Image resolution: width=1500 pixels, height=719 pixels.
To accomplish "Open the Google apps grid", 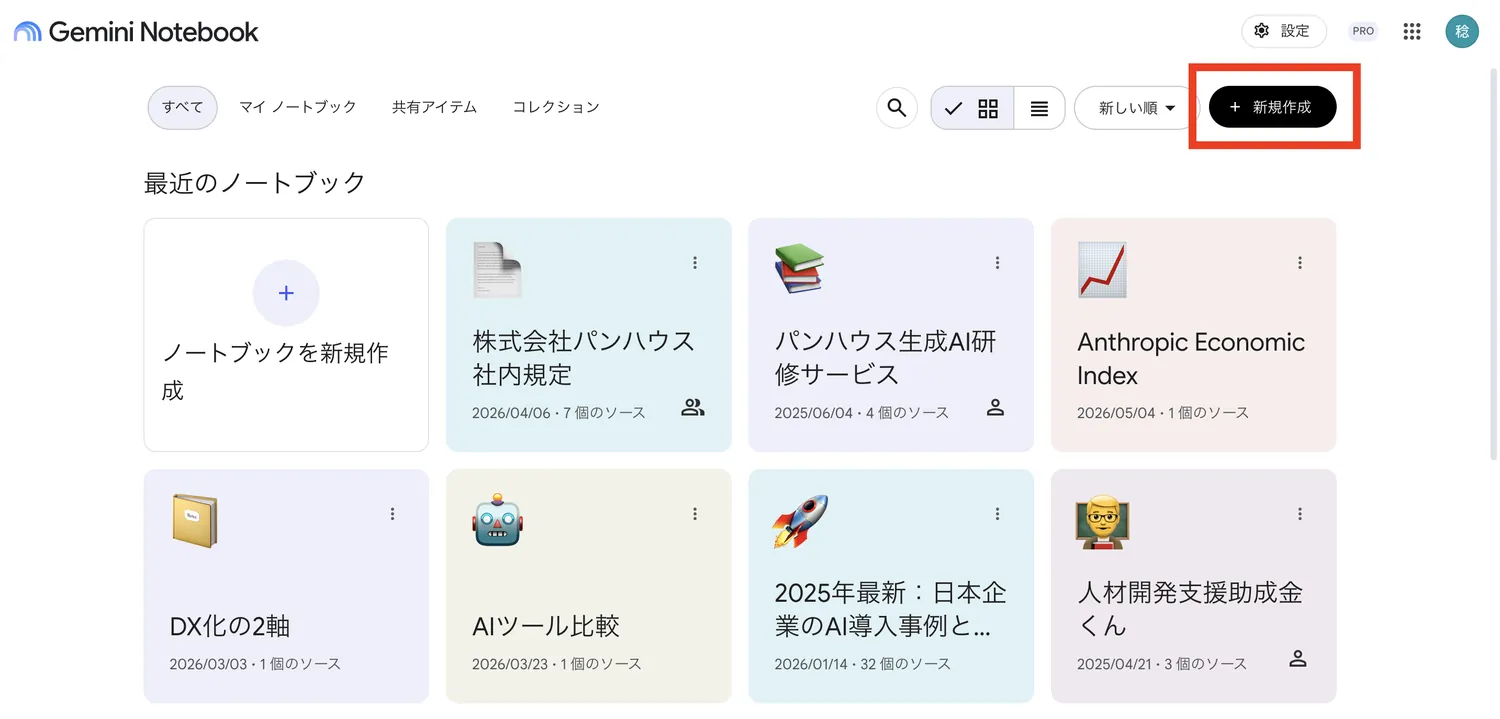I will tap(1412, 31).
